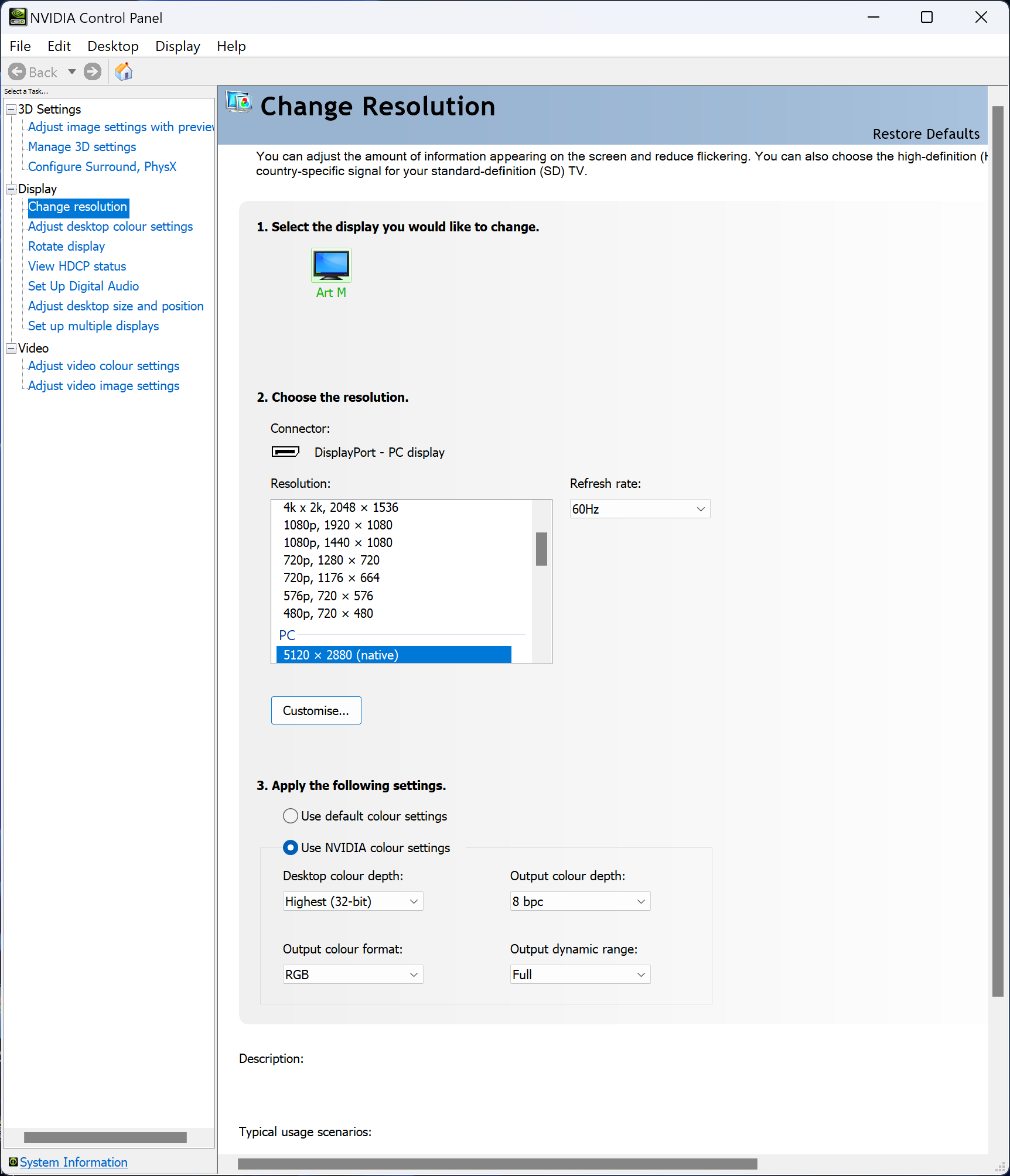Open Adjust desktop size and position
Image resolution: width=1010 pixels, height=1176 pixels.
116,306
